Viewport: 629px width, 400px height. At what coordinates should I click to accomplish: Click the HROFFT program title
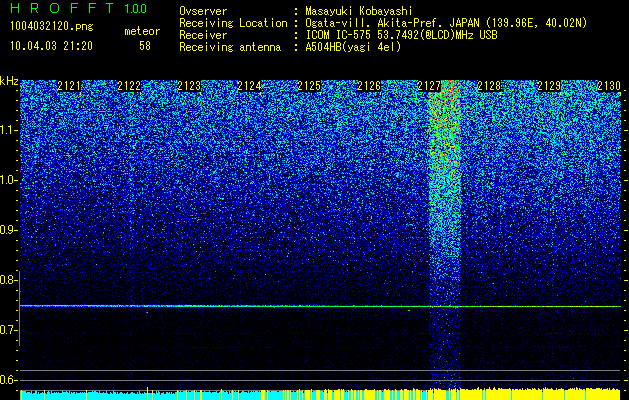(63, 8)
